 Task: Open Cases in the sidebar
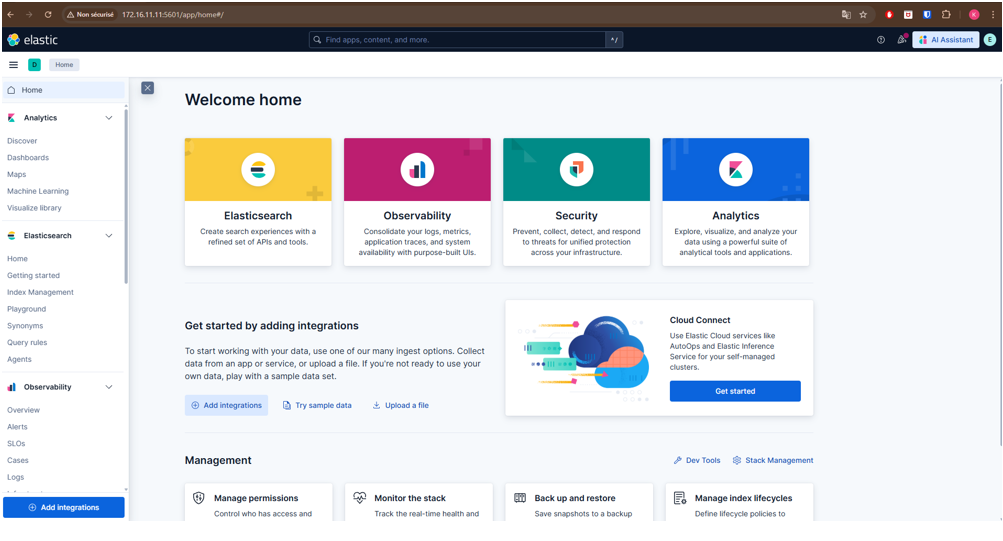[x=18, y=460]
